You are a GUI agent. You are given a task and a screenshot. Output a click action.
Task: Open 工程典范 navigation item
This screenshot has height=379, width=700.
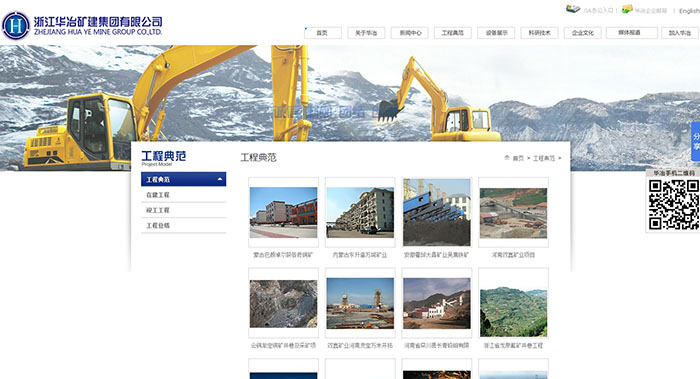pos(453,33)
